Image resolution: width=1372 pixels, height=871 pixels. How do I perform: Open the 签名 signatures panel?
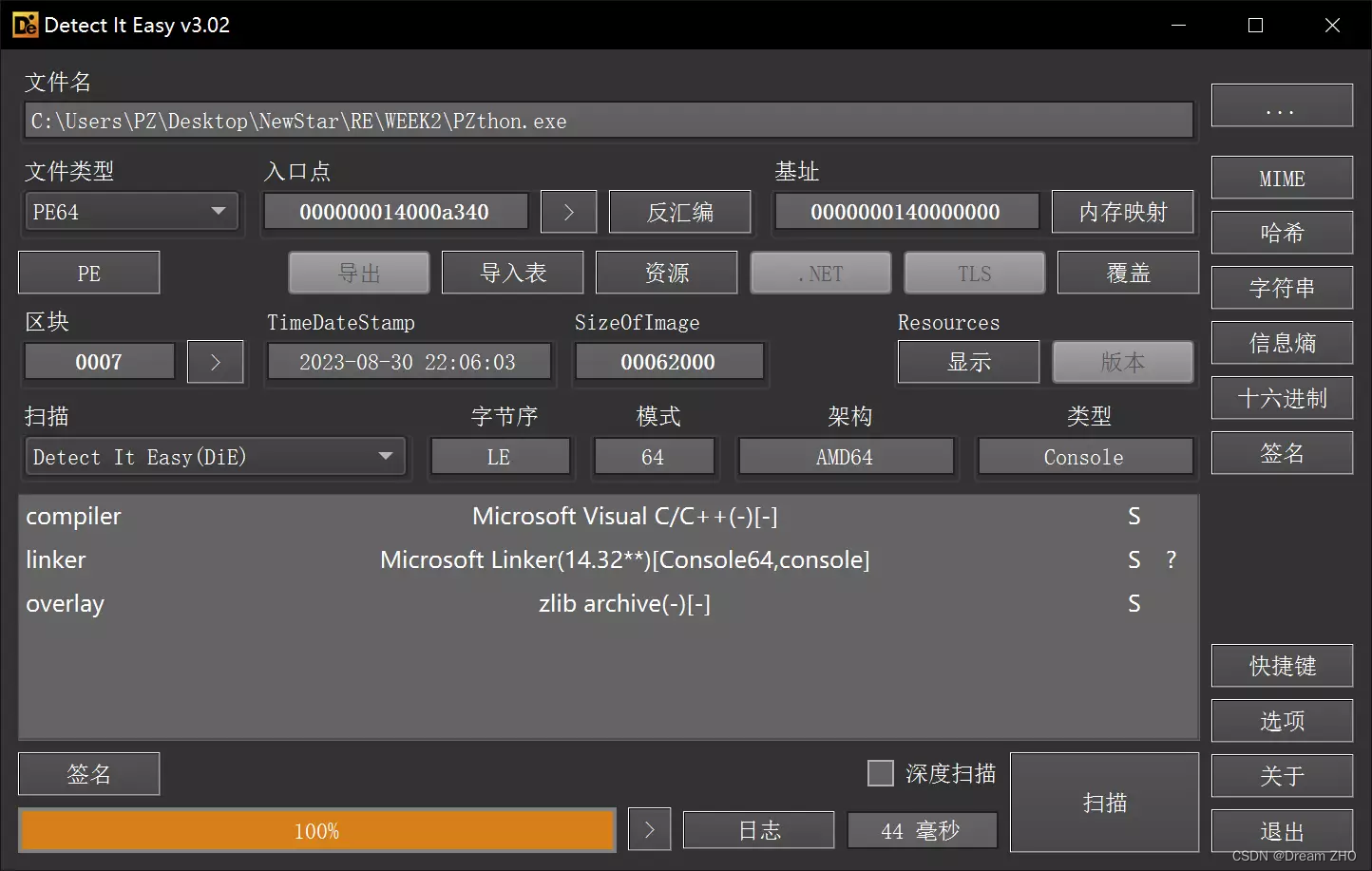(1282, 453)
